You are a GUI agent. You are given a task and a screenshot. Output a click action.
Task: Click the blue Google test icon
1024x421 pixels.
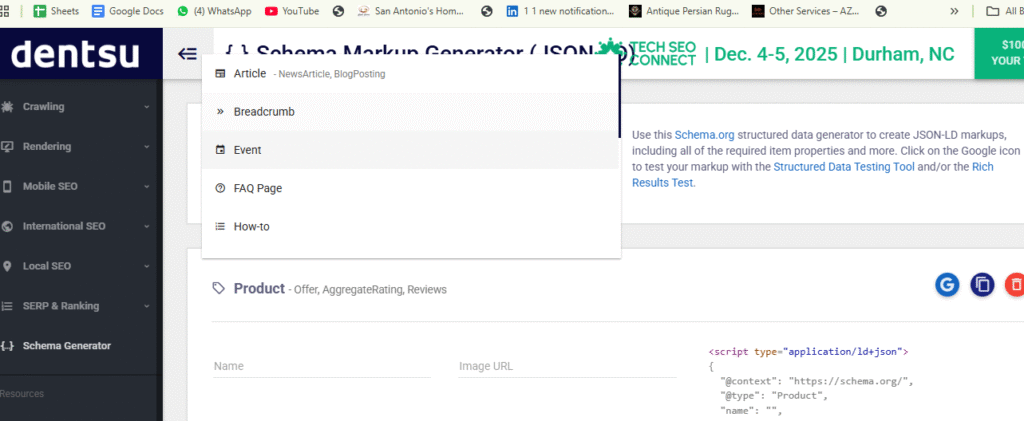947,285
